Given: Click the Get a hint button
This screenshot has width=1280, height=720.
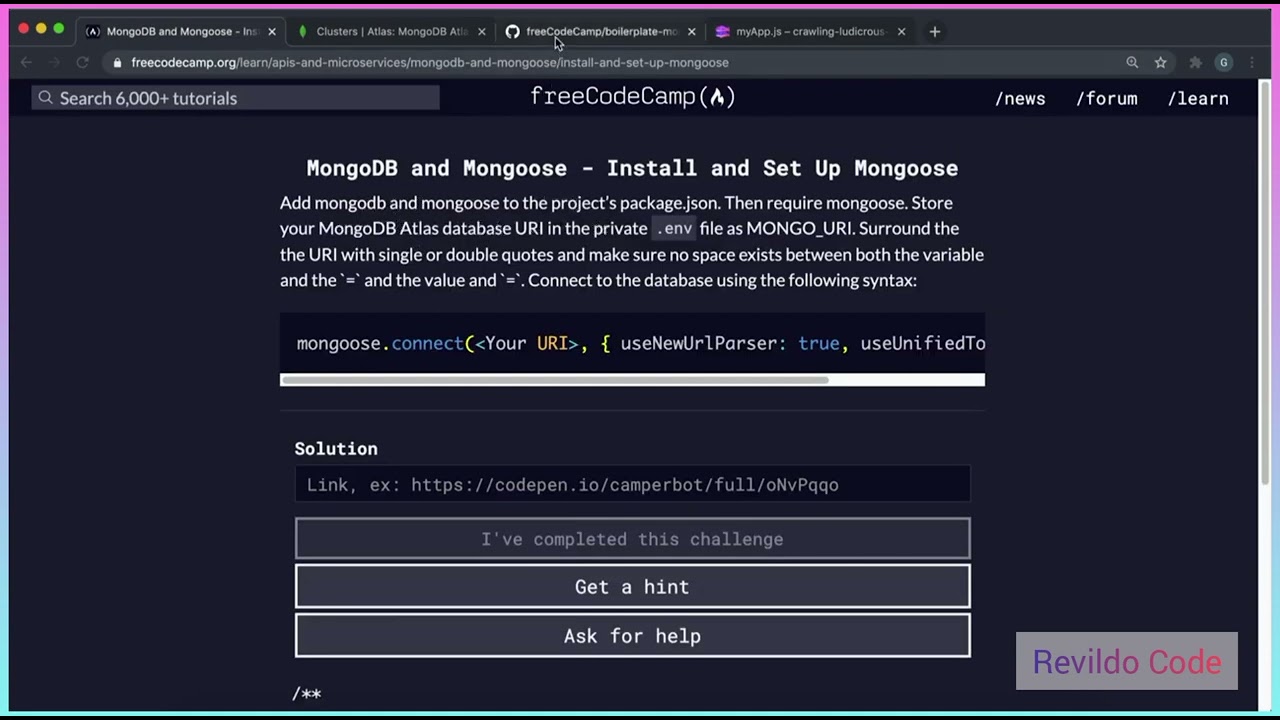Looking at the screenshot, I should (x=632, y=587).
